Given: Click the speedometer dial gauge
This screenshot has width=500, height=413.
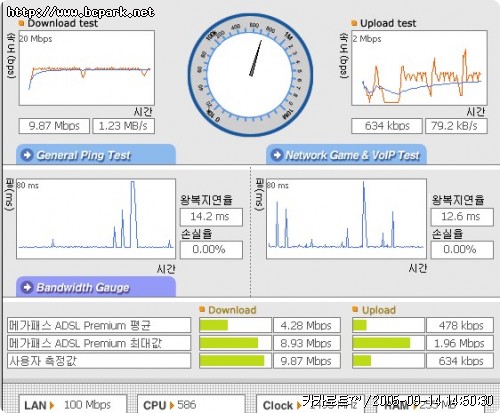Looking at the screenshot, I should click(250, 75).
